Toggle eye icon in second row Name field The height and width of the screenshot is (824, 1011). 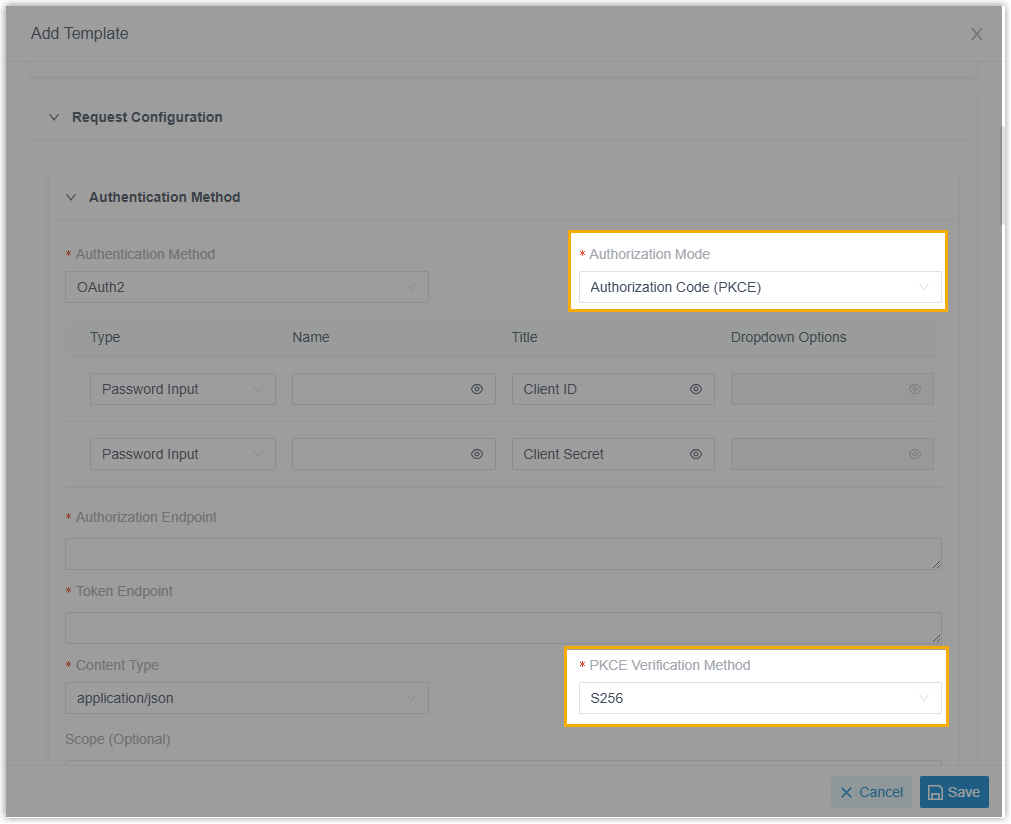[477, 454]
